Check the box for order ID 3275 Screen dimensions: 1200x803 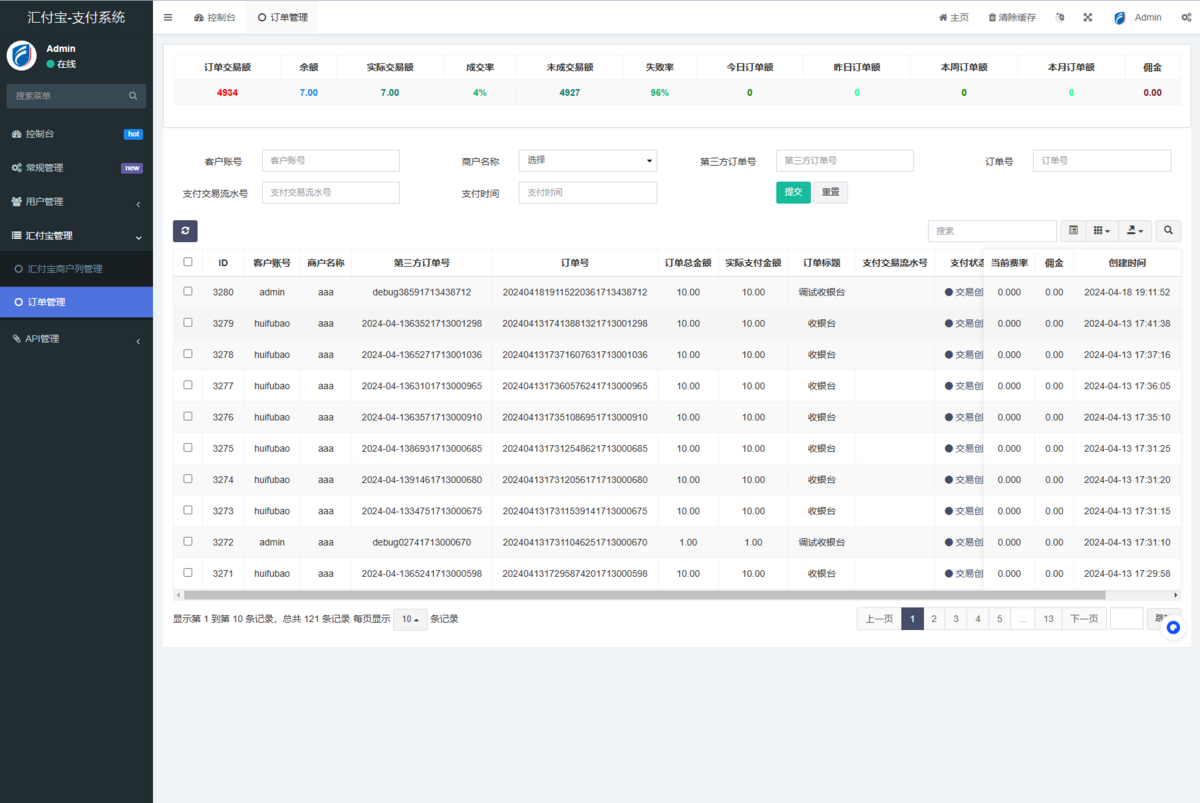tap(187, 448)
